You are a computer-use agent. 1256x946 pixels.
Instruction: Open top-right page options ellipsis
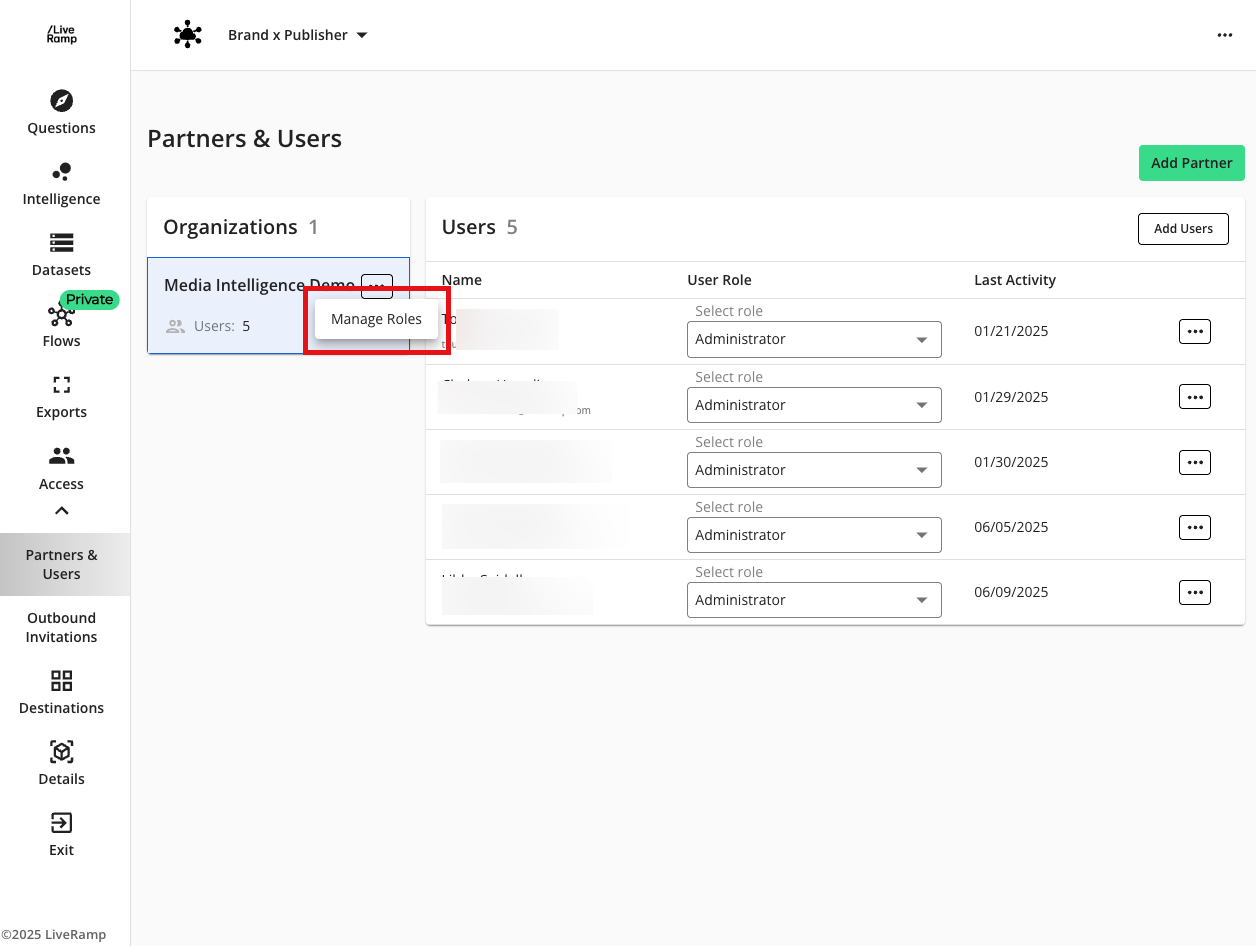[x=1224, y=35]
